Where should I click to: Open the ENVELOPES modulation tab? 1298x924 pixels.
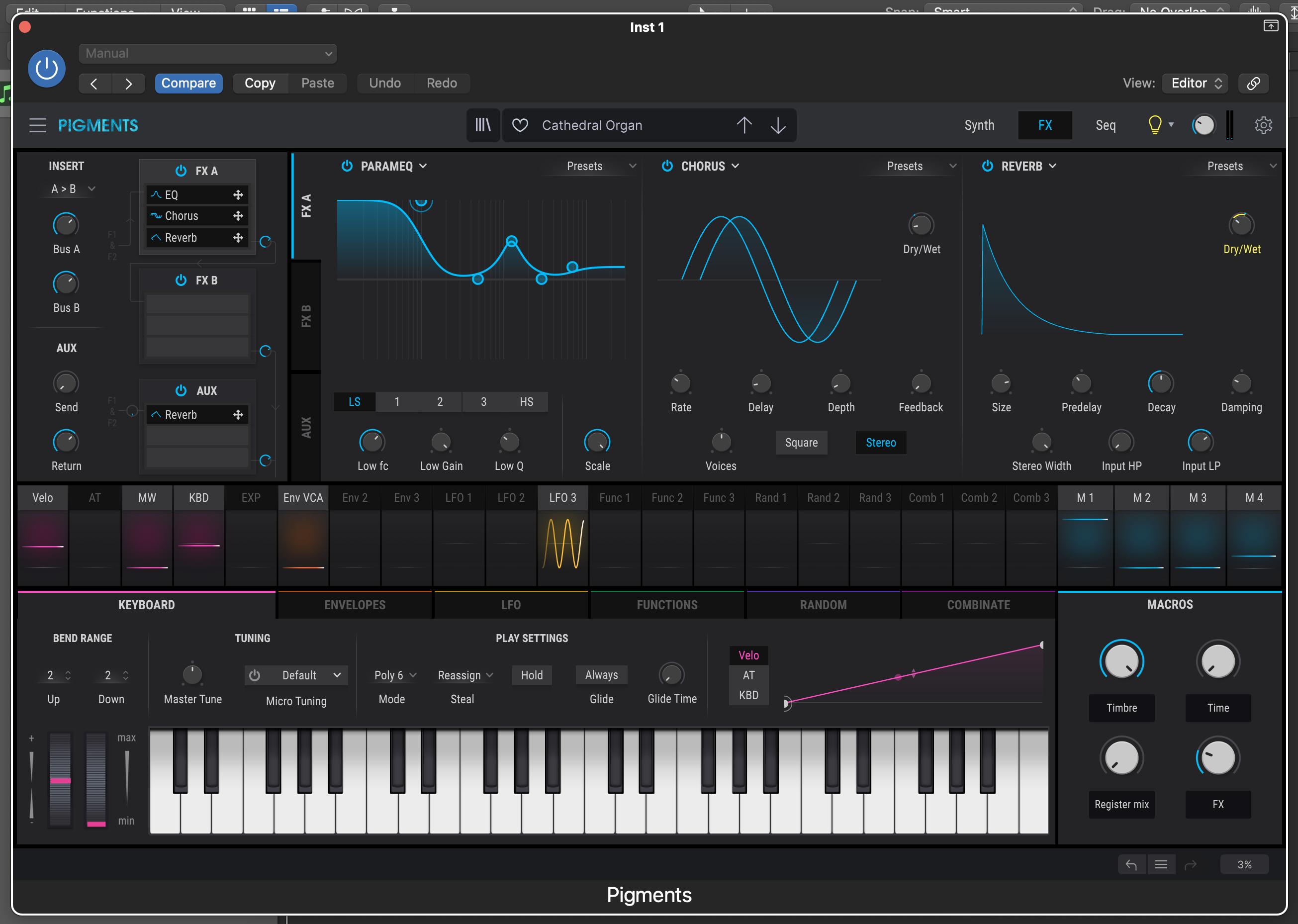pyautogui.click(x=355, y=605)
